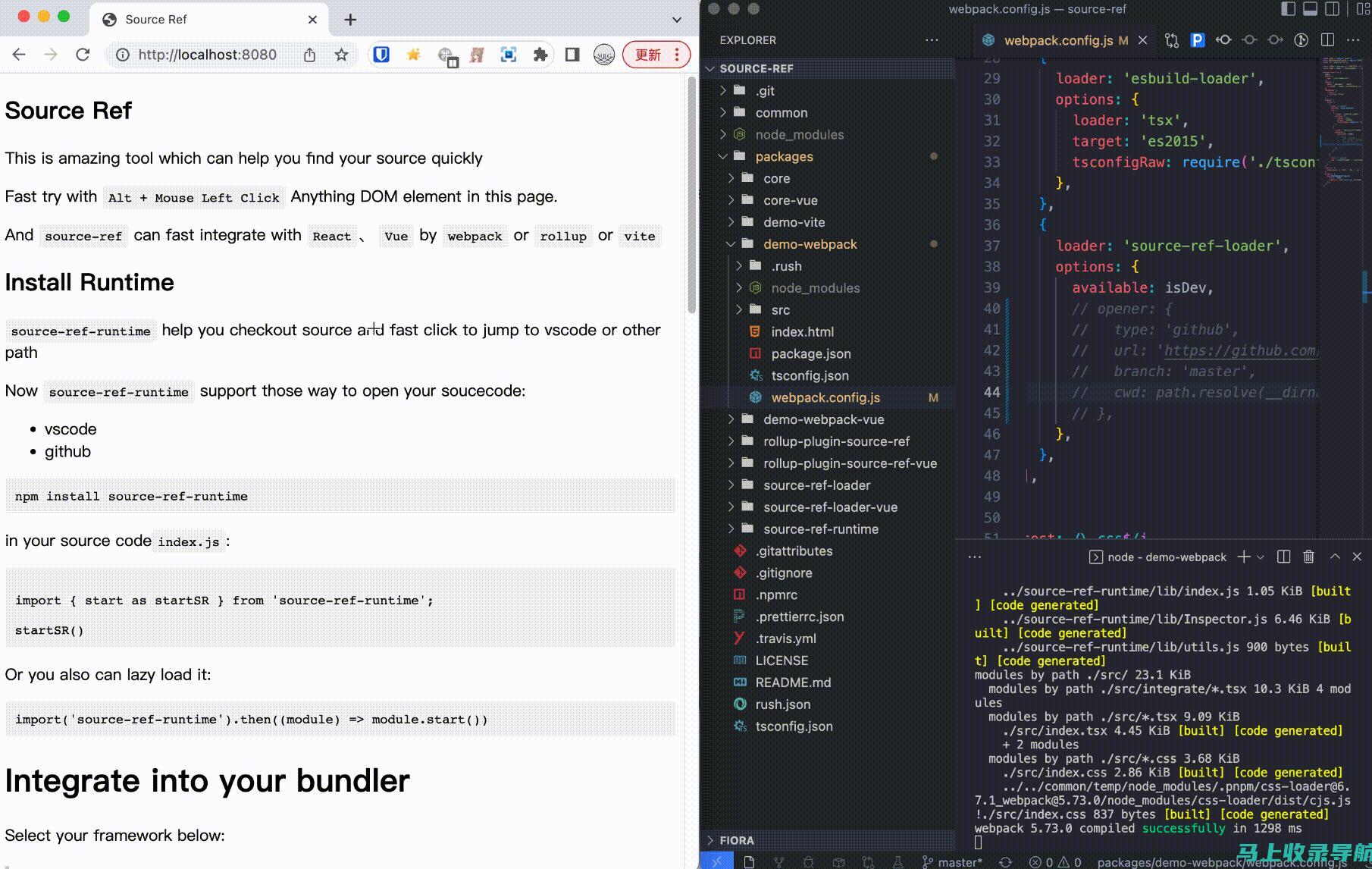Open Explorer views and more actions menu
1372x869 pixels.
[932, 40]
